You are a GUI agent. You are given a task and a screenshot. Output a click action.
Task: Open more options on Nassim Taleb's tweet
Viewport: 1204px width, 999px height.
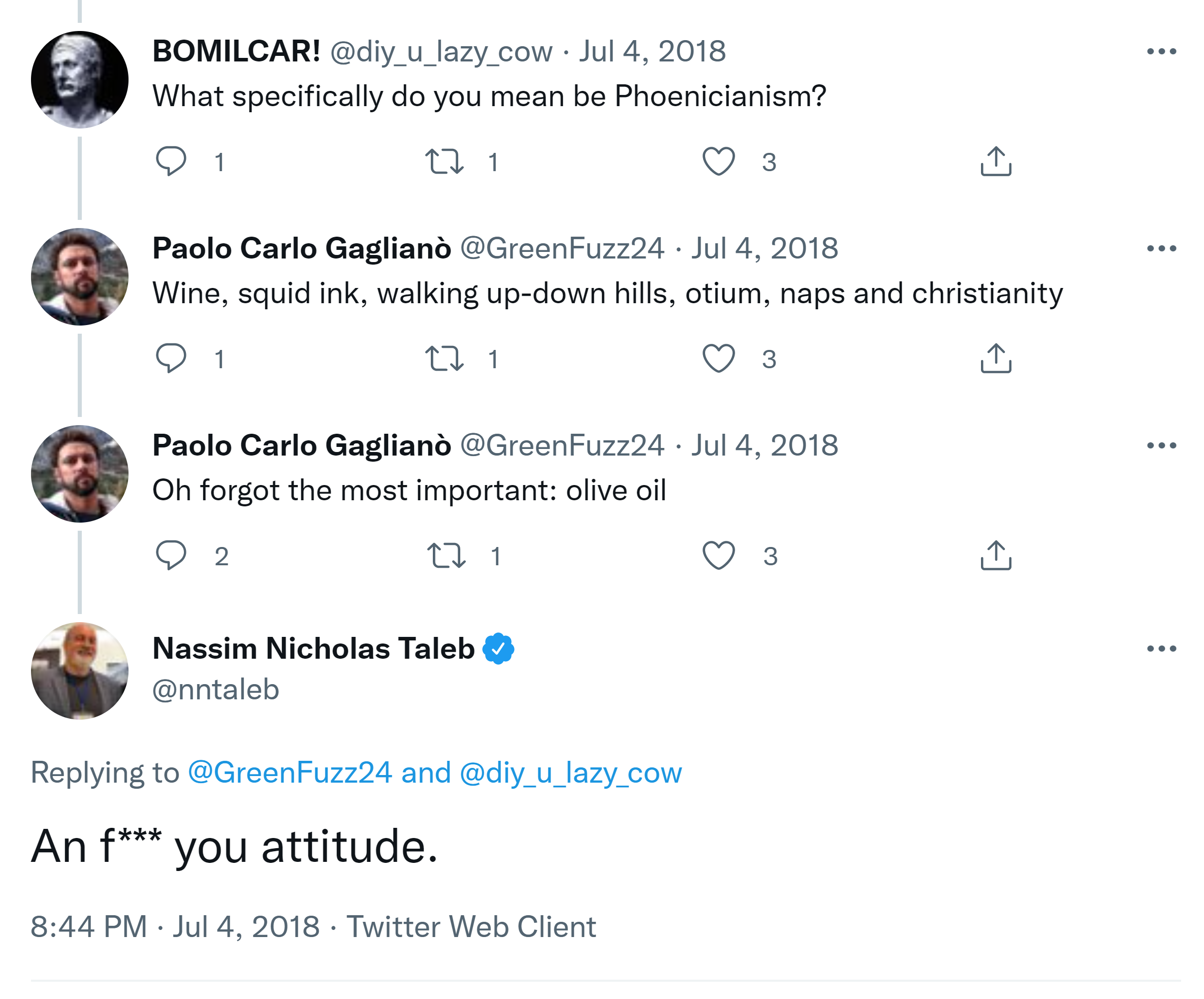pos(1161,649)
